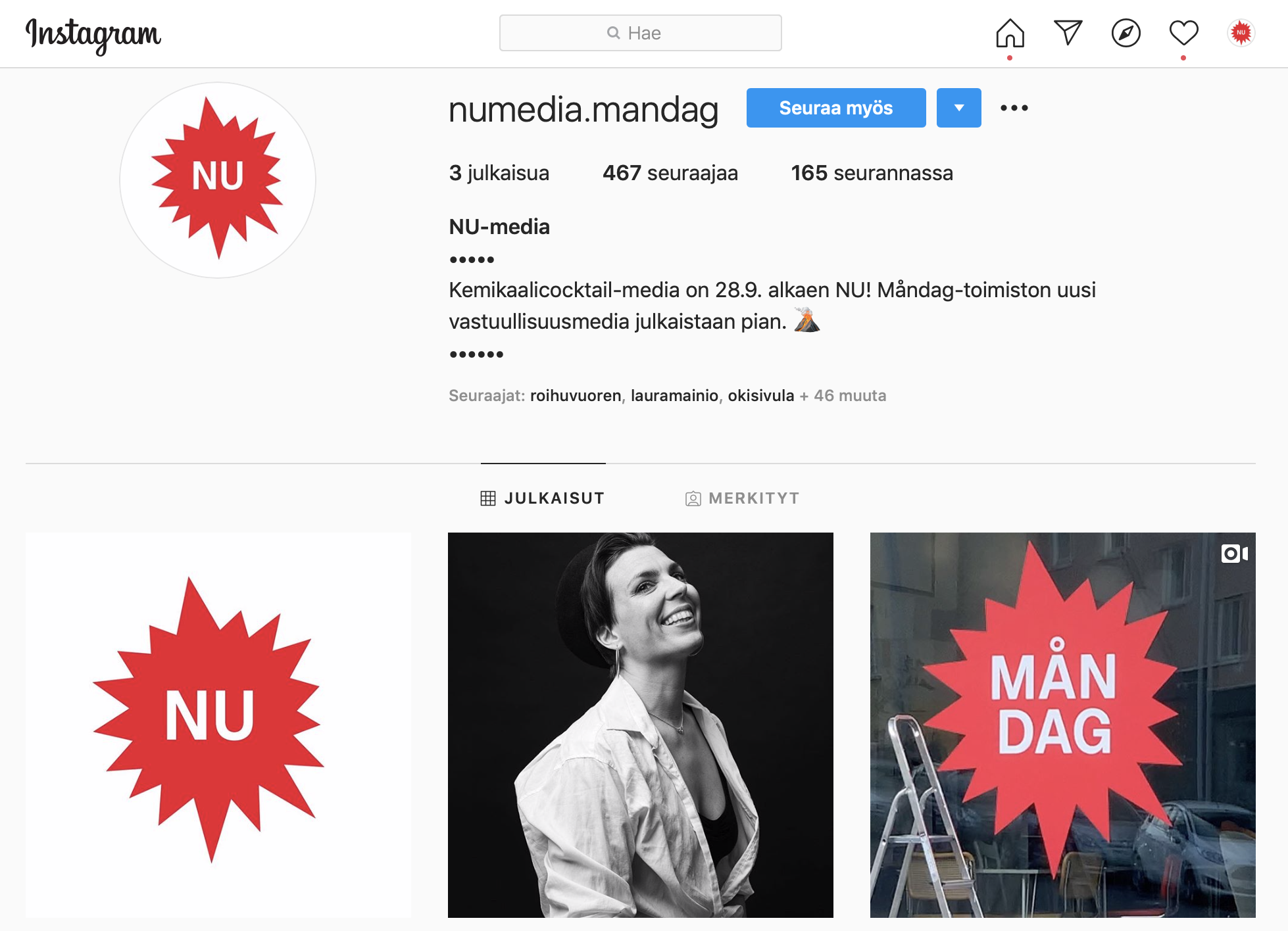This screenshot has width=1288, height=931.
Task: Open activity heart icon
Action: click(x=1183, y=33)
